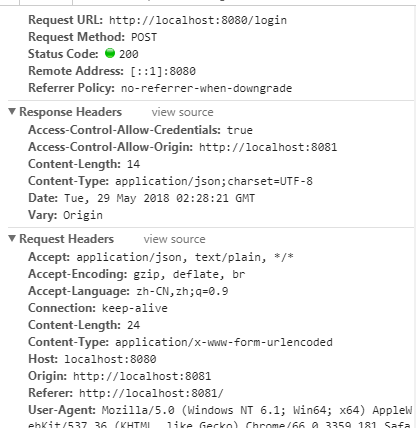Click the Request Method POST value
The image size is (416, 428).
(144, 37)
